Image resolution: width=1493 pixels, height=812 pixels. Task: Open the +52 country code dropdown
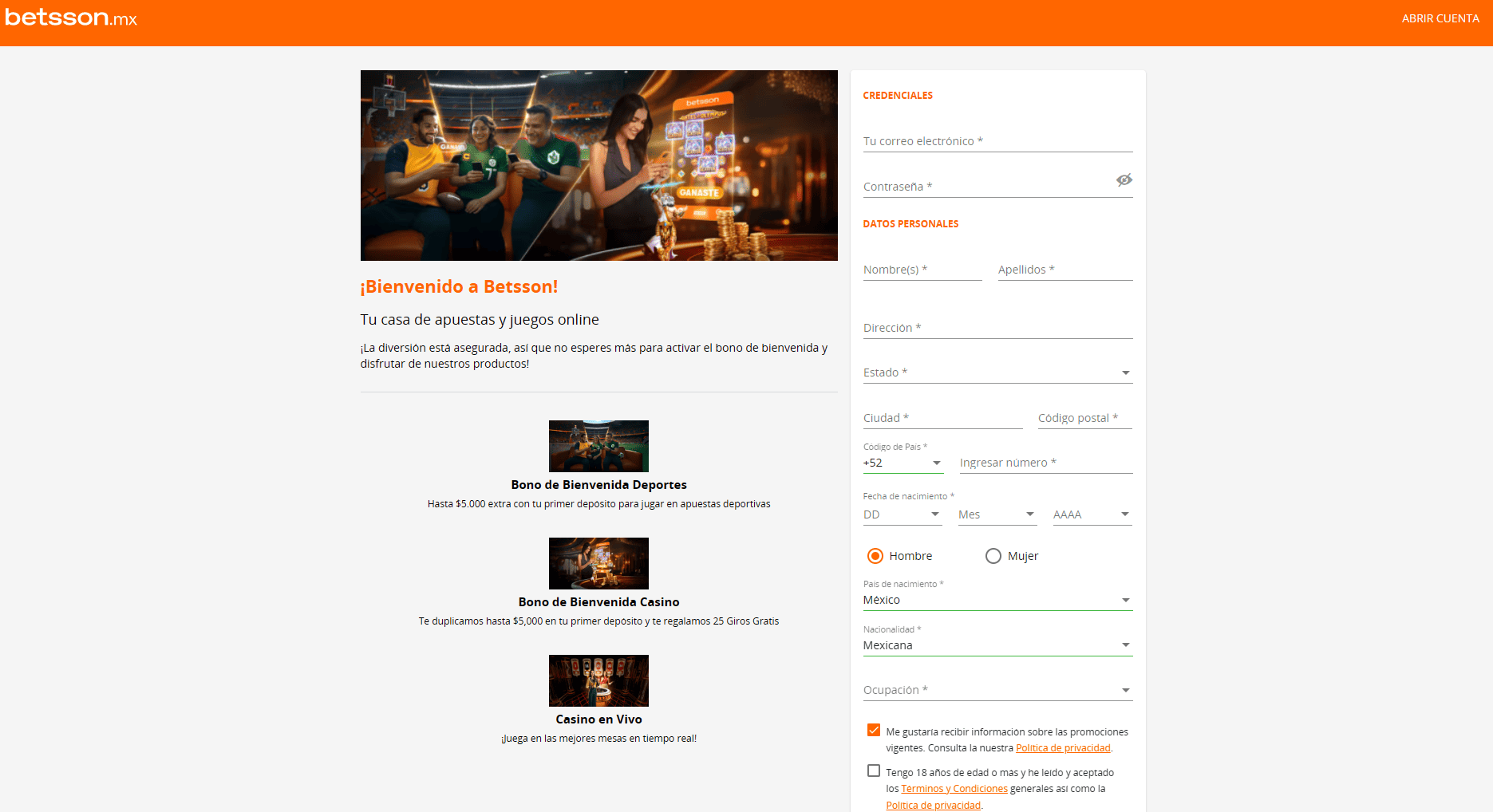(903, 463)
